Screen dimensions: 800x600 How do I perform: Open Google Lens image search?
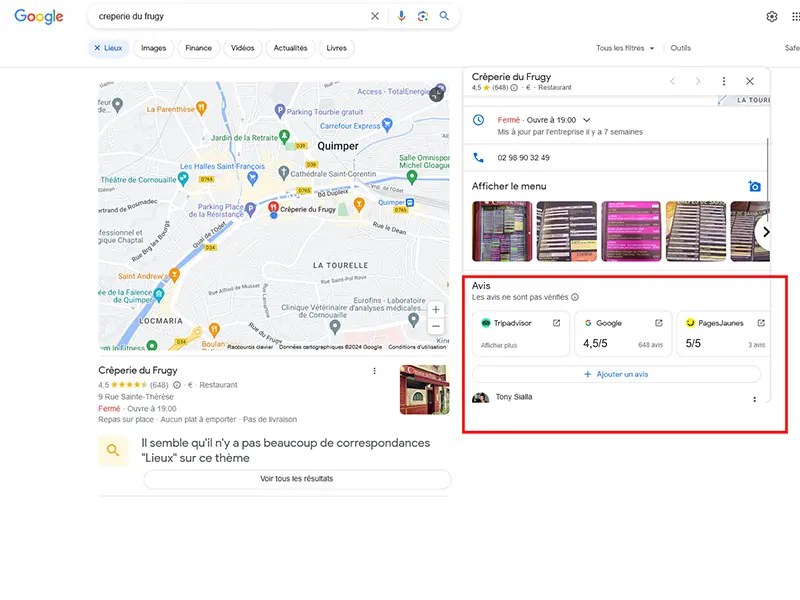click(422, 16)
